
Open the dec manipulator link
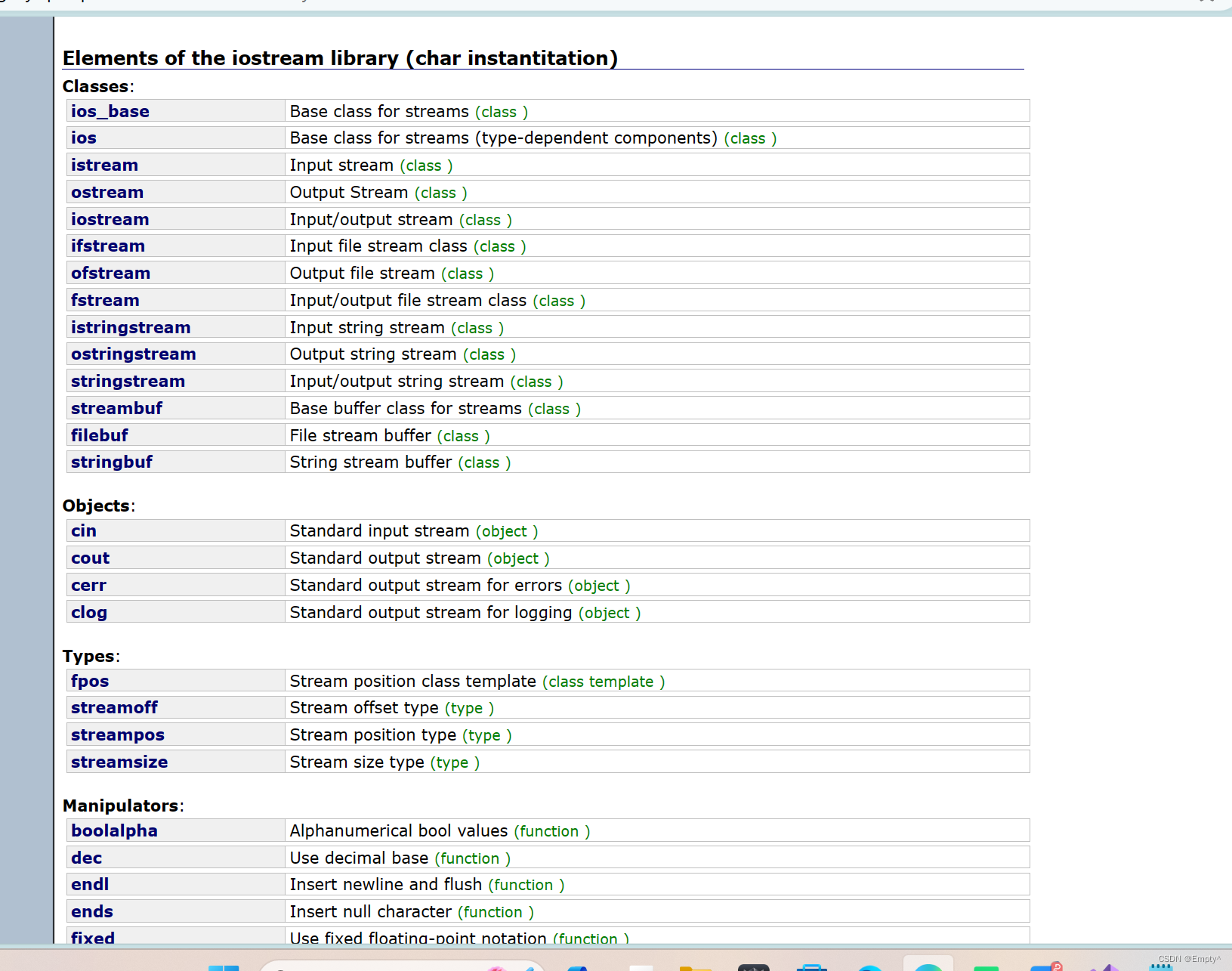(x=87, y=858)
